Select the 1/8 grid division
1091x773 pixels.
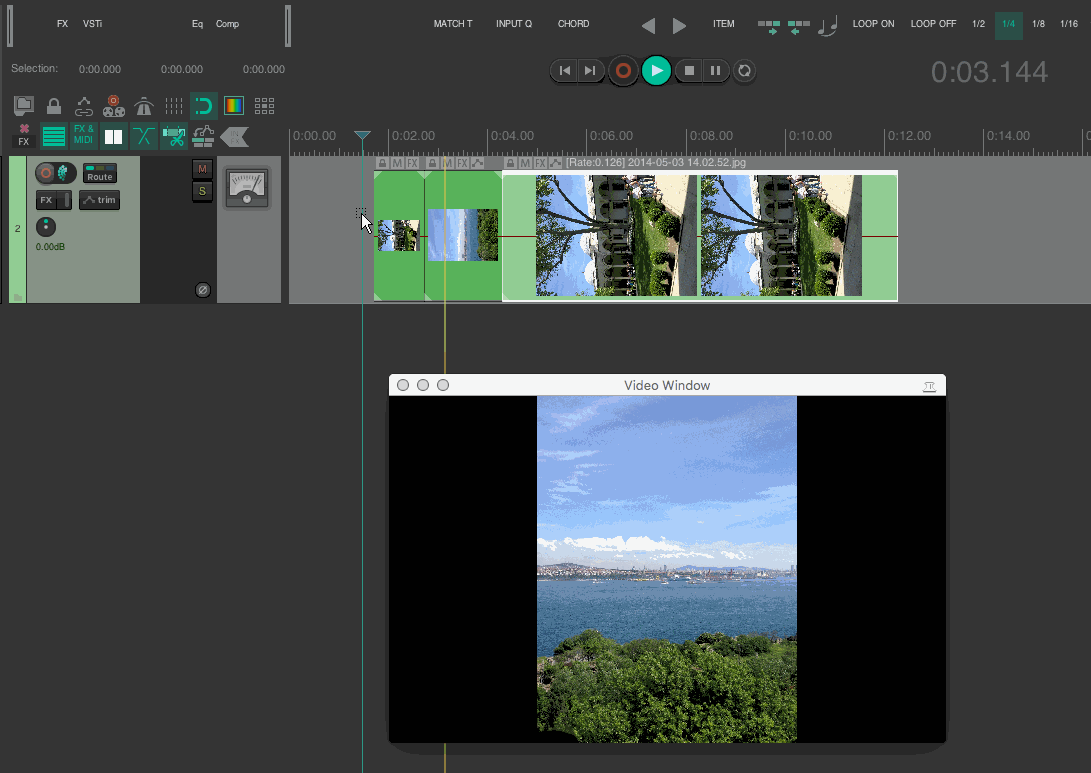pyautogui.click(x=1039, y=24)
